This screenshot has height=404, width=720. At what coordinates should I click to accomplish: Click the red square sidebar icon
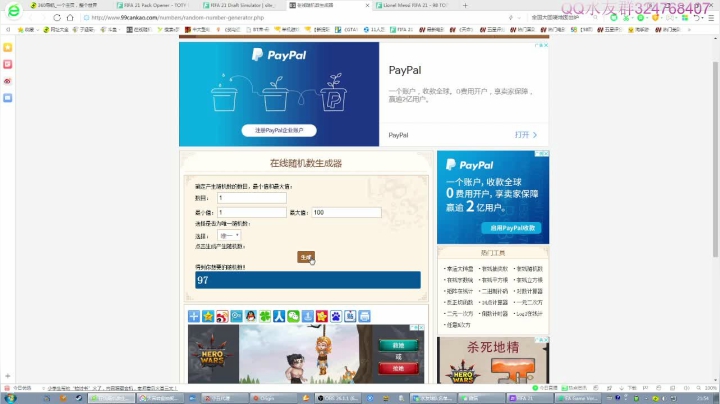(8, 64)
